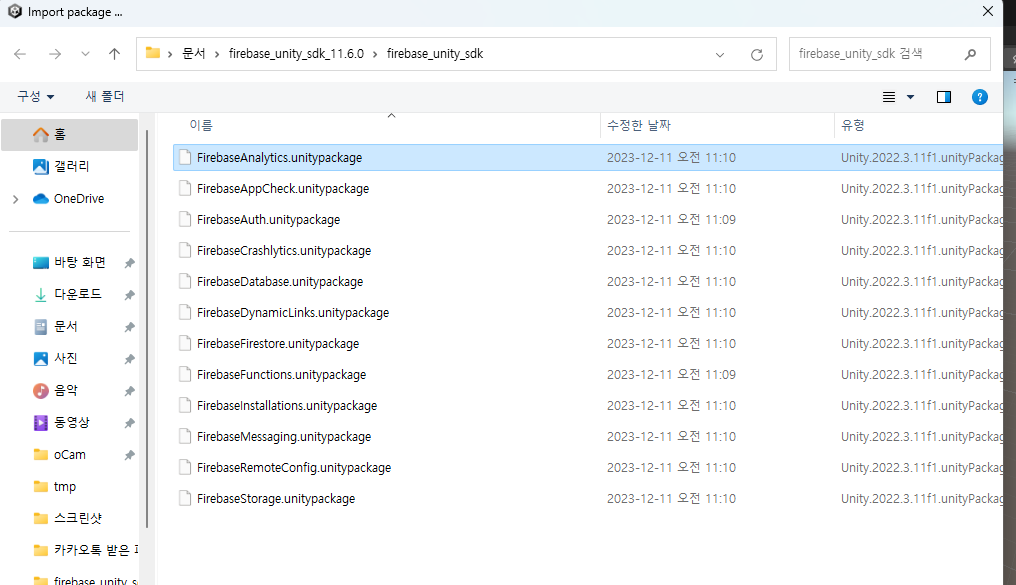Sort by 수정한 날짜 column header

click(x=639, y=125)
